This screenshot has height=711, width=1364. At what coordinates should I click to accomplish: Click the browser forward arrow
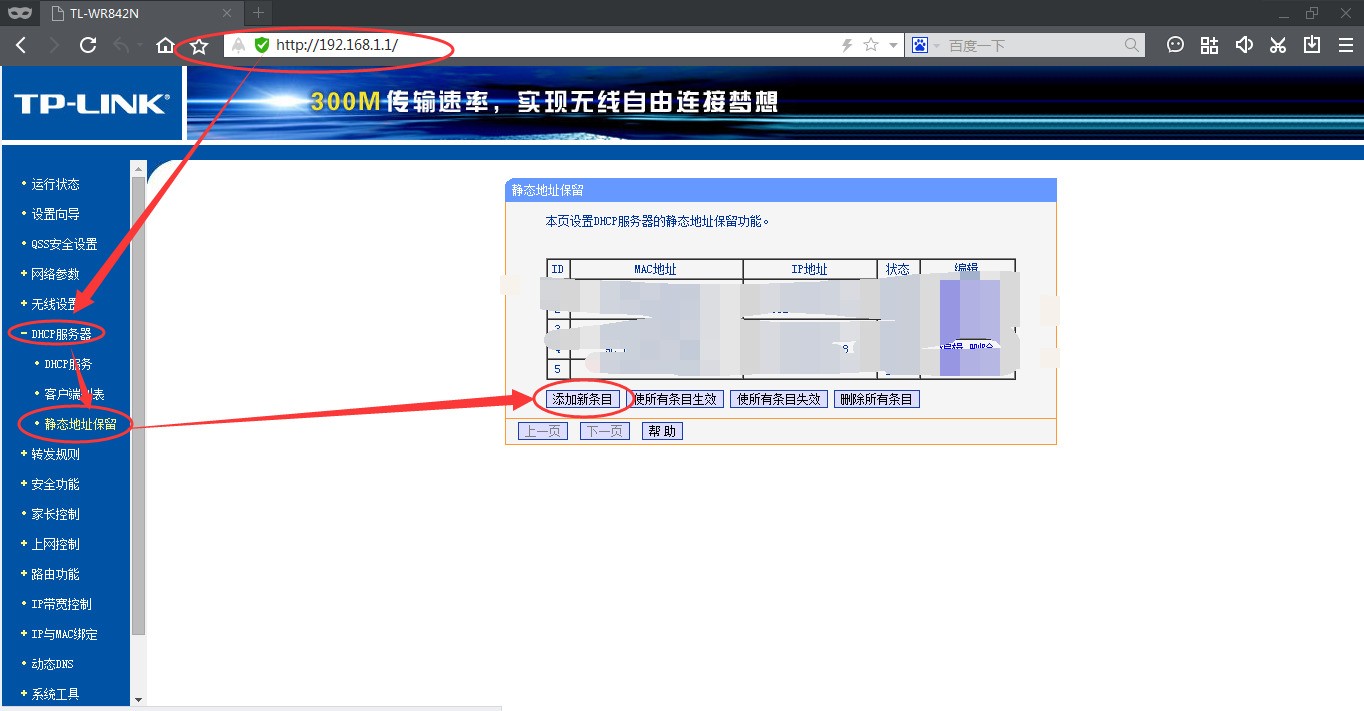tap(54, 45)
